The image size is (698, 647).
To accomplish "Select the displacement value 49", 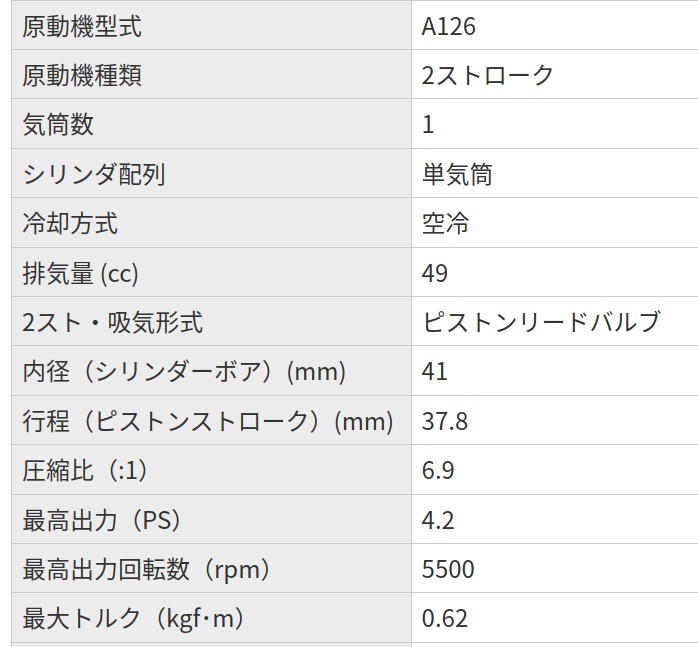I will pos(435,273).
